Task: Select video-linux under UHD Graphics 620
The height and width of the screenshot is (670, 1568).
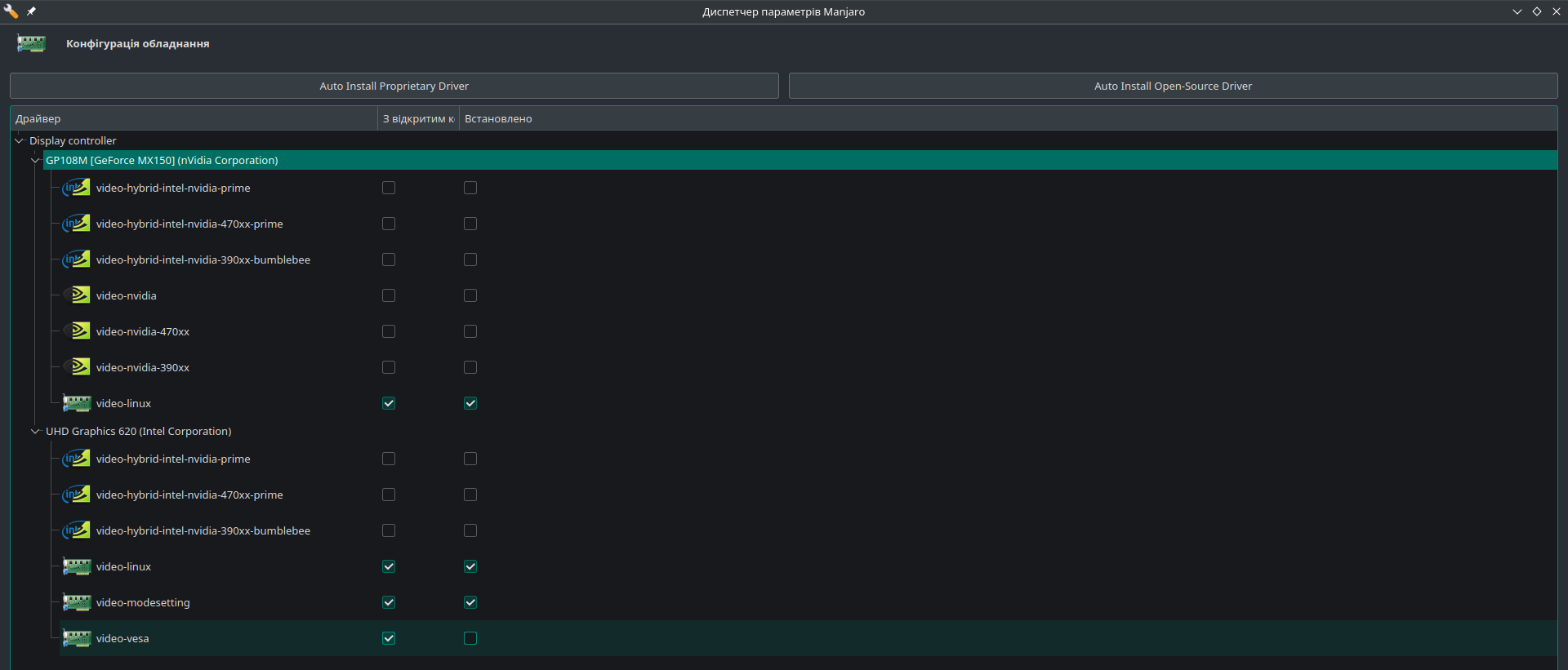Action: click(123, 566)
